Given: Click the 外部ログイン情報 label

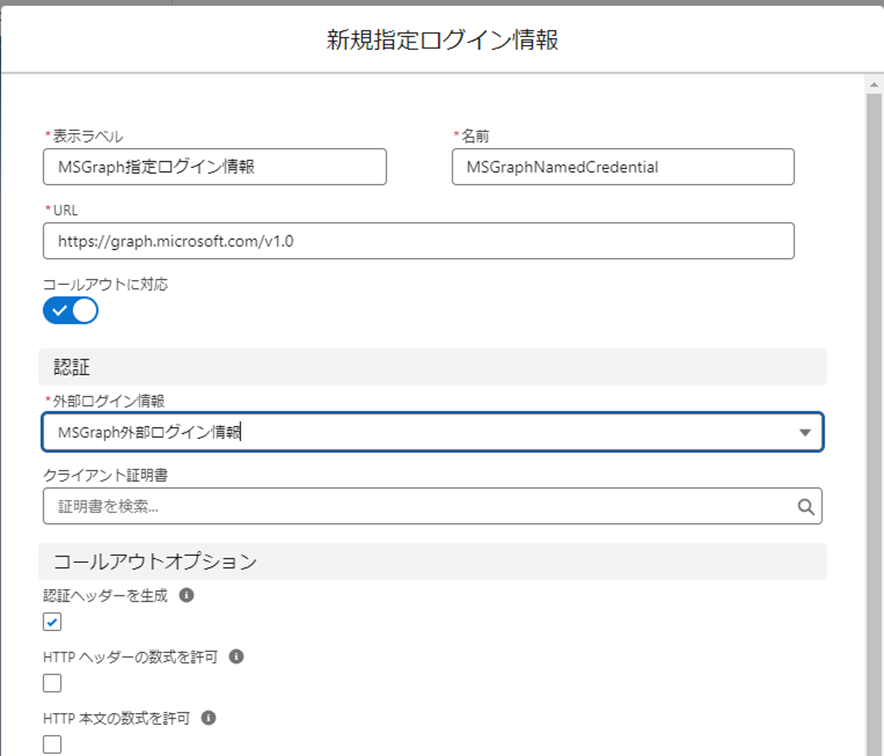Looking at the screenshot, I should (108, 401).
